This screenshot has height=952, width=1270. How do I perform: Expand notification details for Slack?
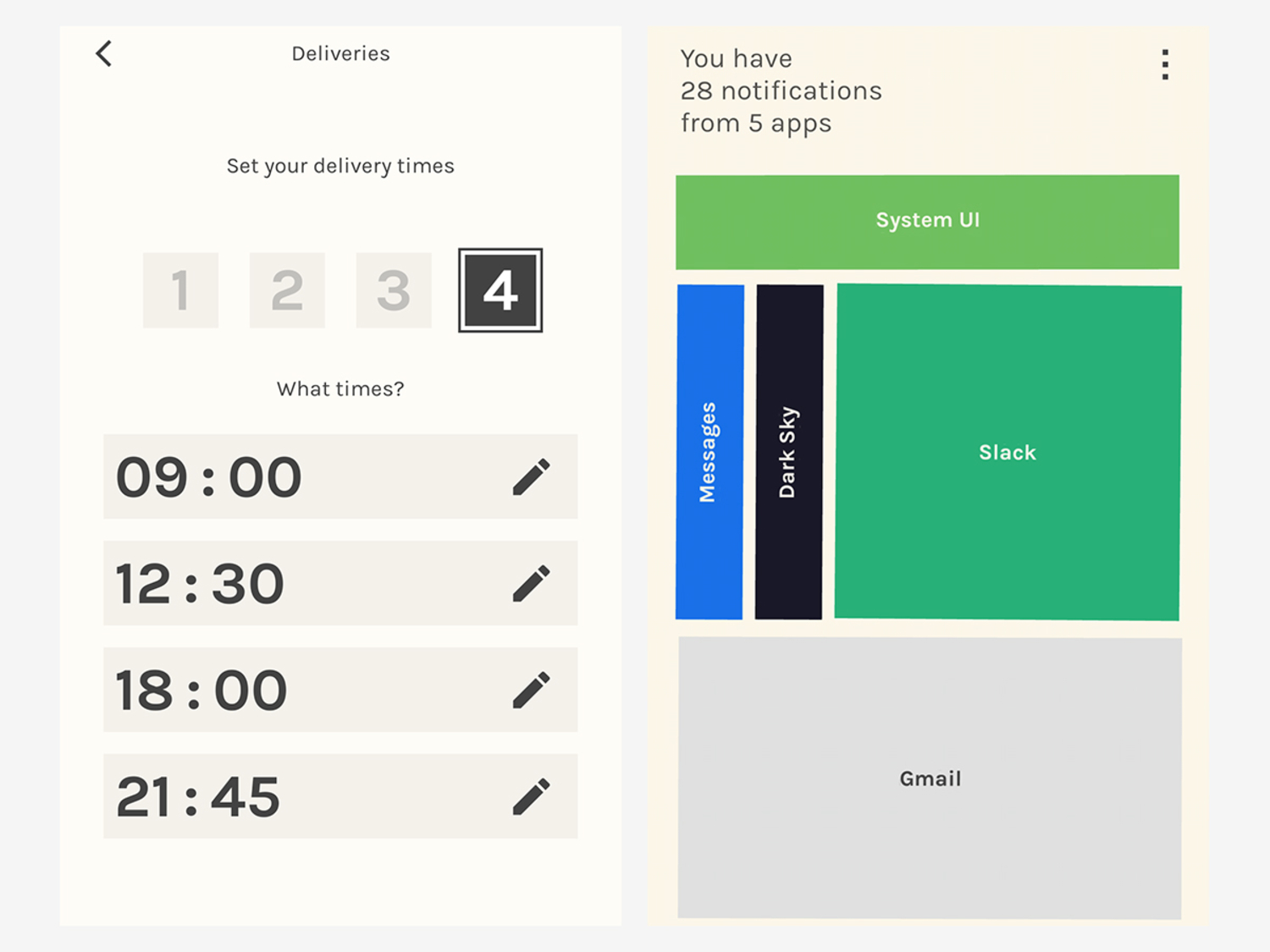tap(1007, 453)
